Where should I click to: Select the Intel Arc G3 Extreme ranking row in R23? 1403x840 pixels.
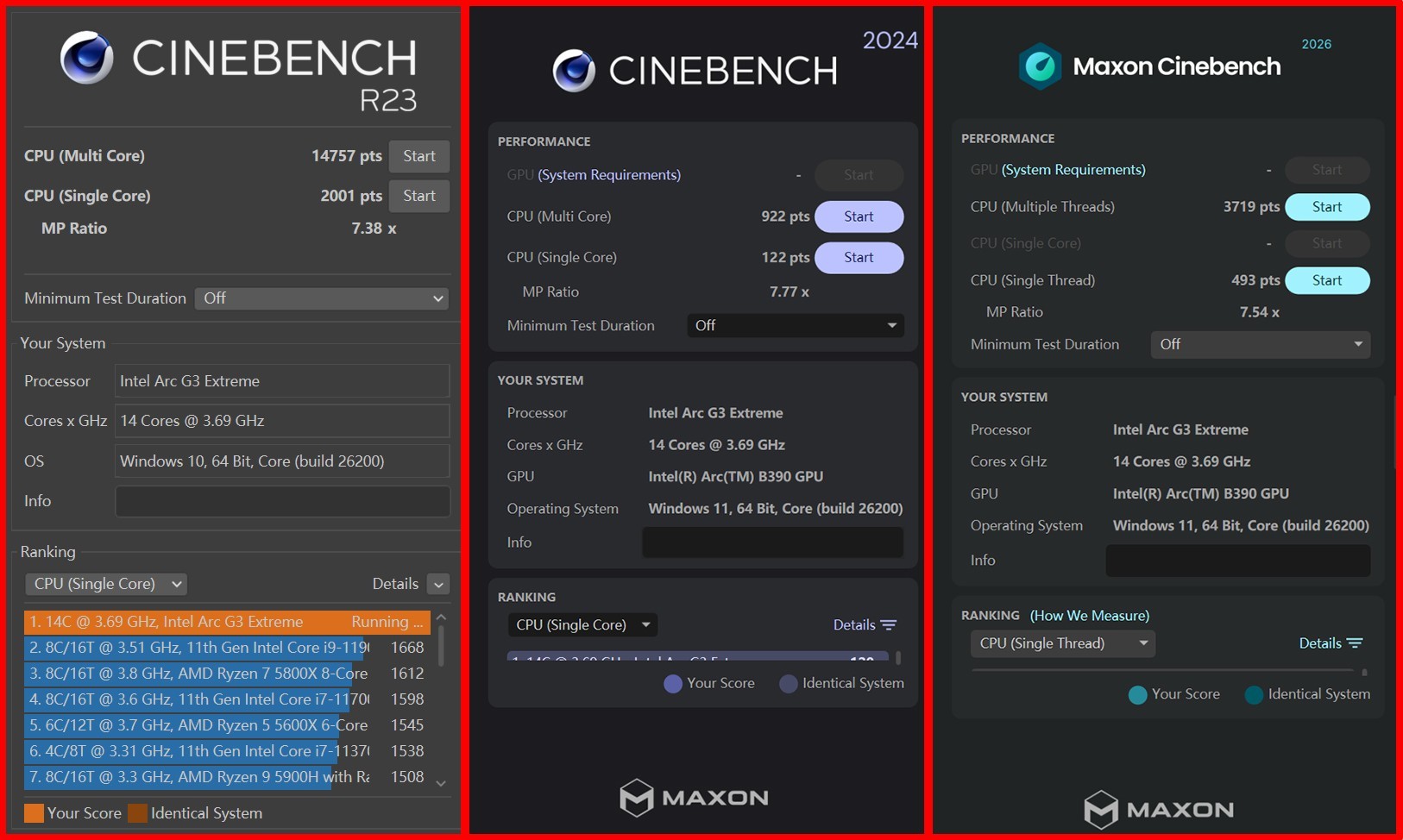click(x=227, y=622)
